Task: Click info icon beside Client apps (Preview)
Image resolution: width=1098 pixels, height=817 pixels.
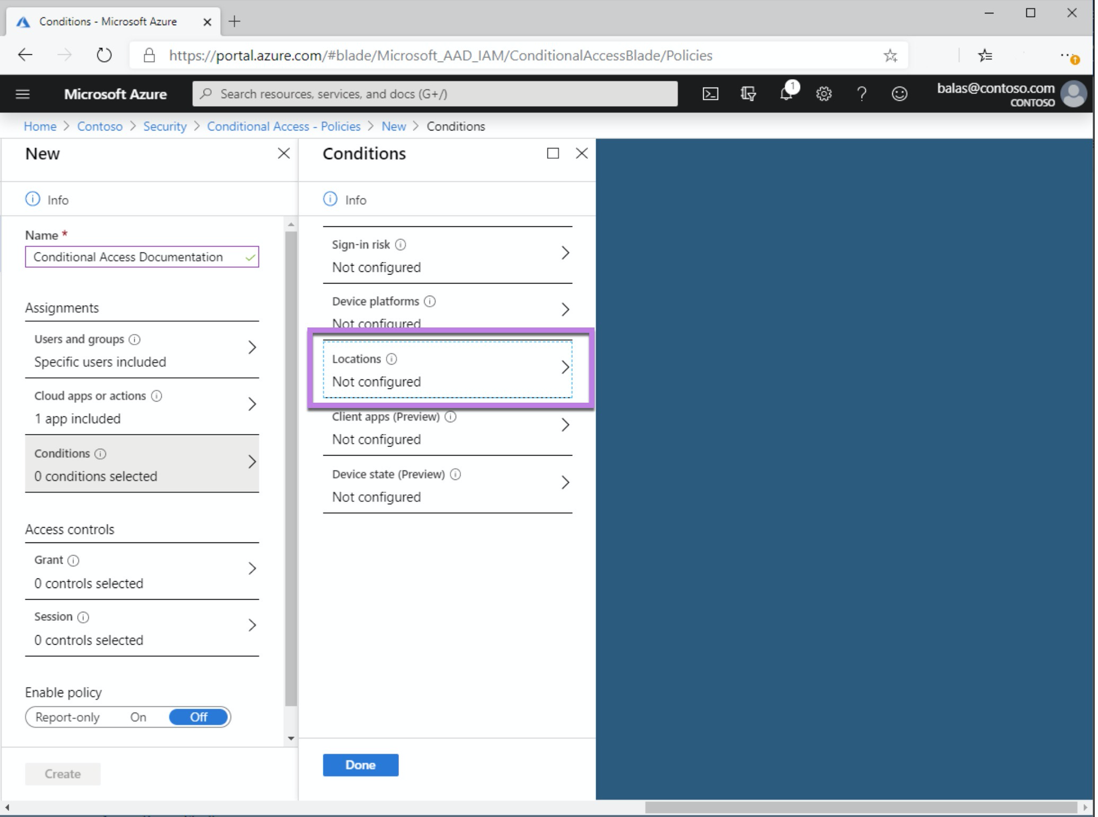Action: (450, 417)
